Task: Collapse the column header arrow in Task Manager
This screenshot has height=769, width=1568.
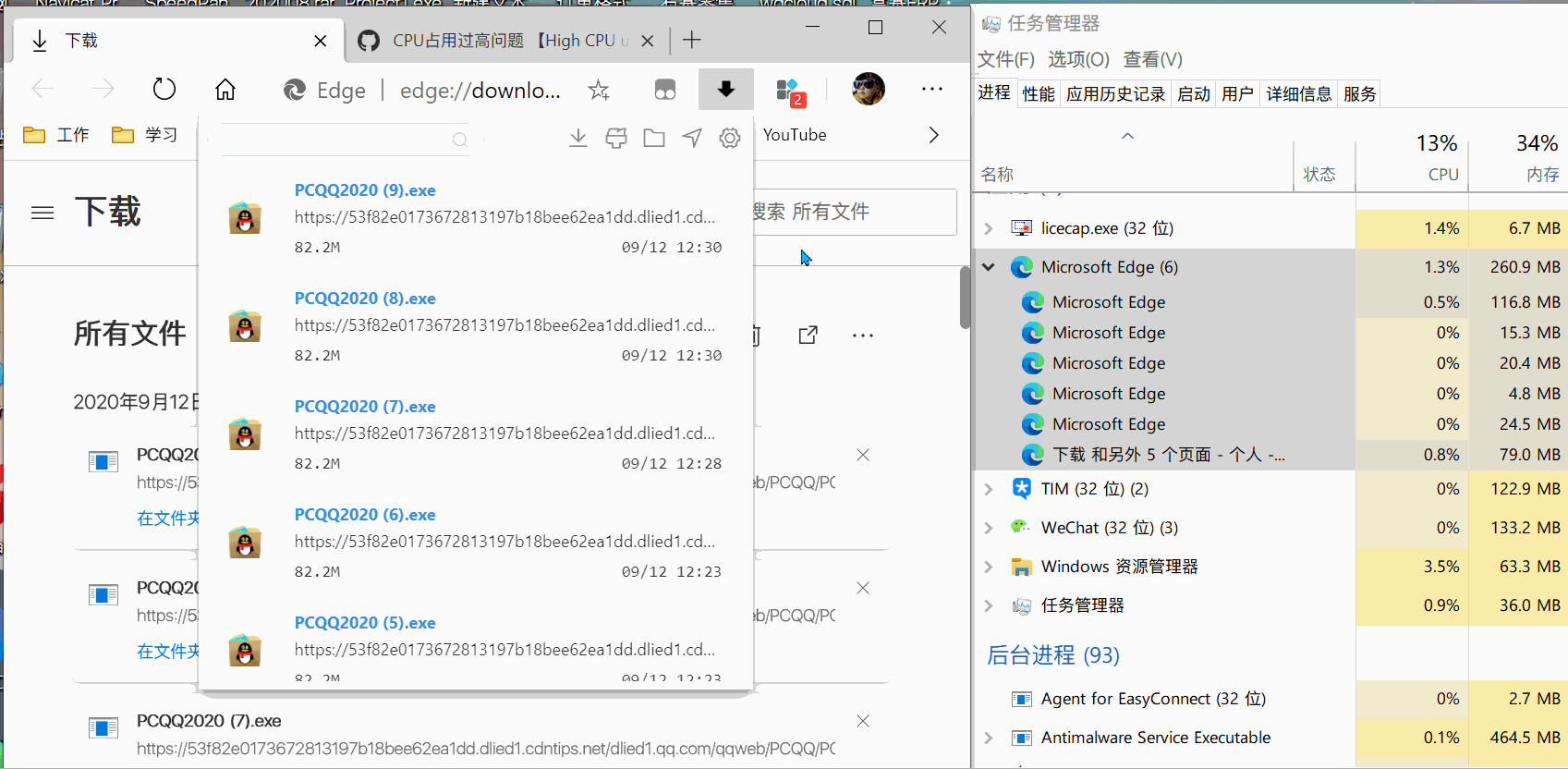Action: click(1127, 136)
